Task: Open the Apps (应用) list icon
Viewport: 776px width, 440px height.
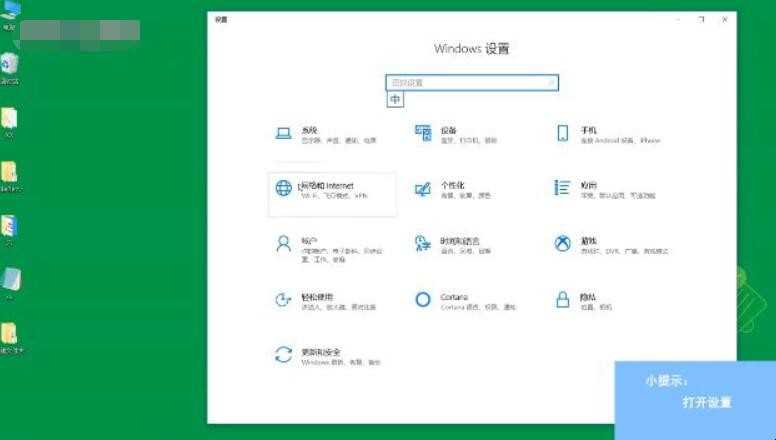Action: [562, 188]
